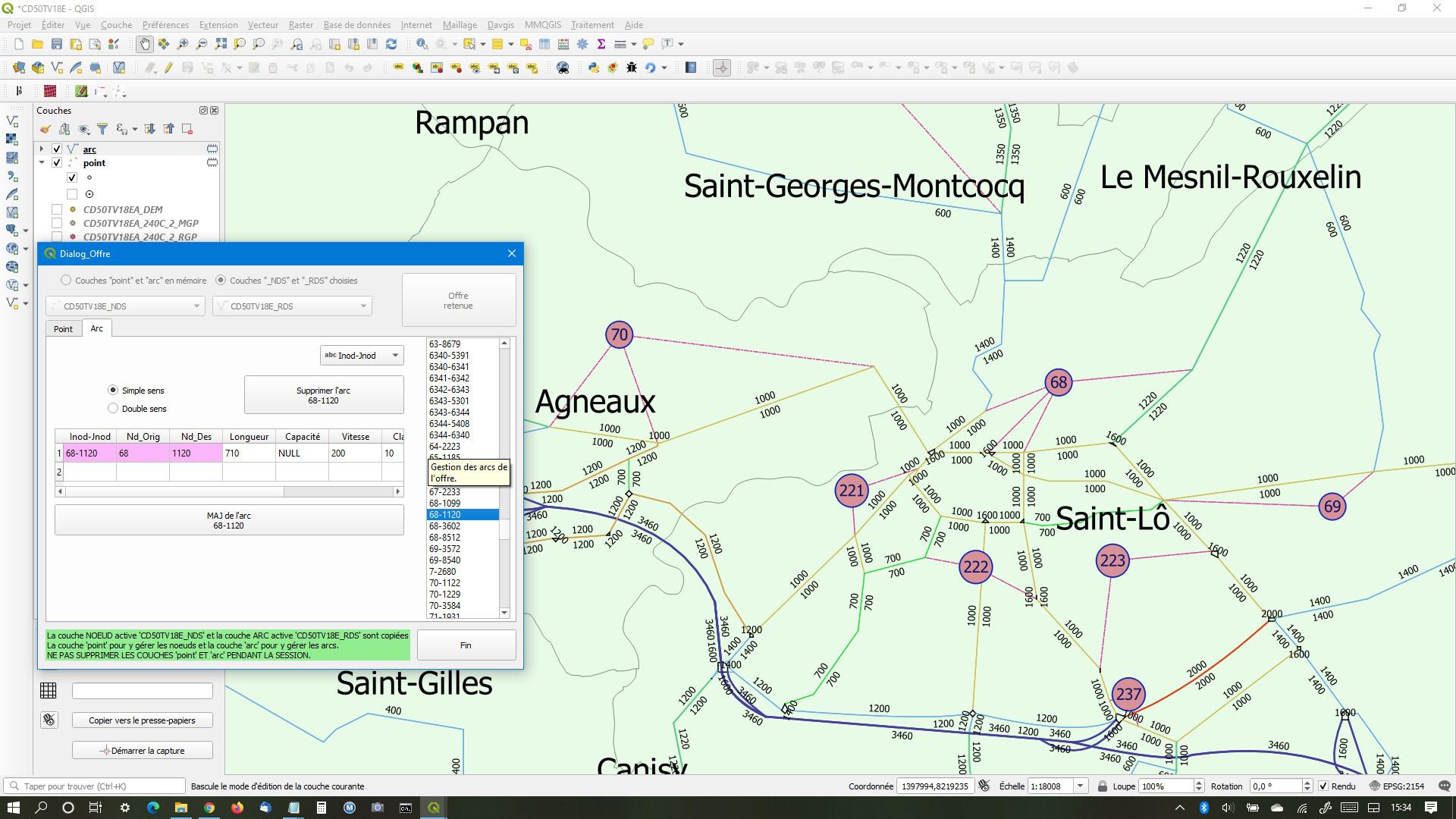This screenshot has width=1456, height=819.
Task: Open the CD50TV18E_NDS layer combo box
Action: (x=125, y=306)
